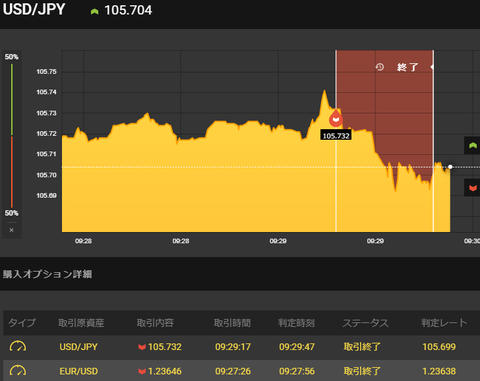Click the EUR/USD row gauge icon
The width and height of the screenshot is (480, 381).
[x=18, y=371]
